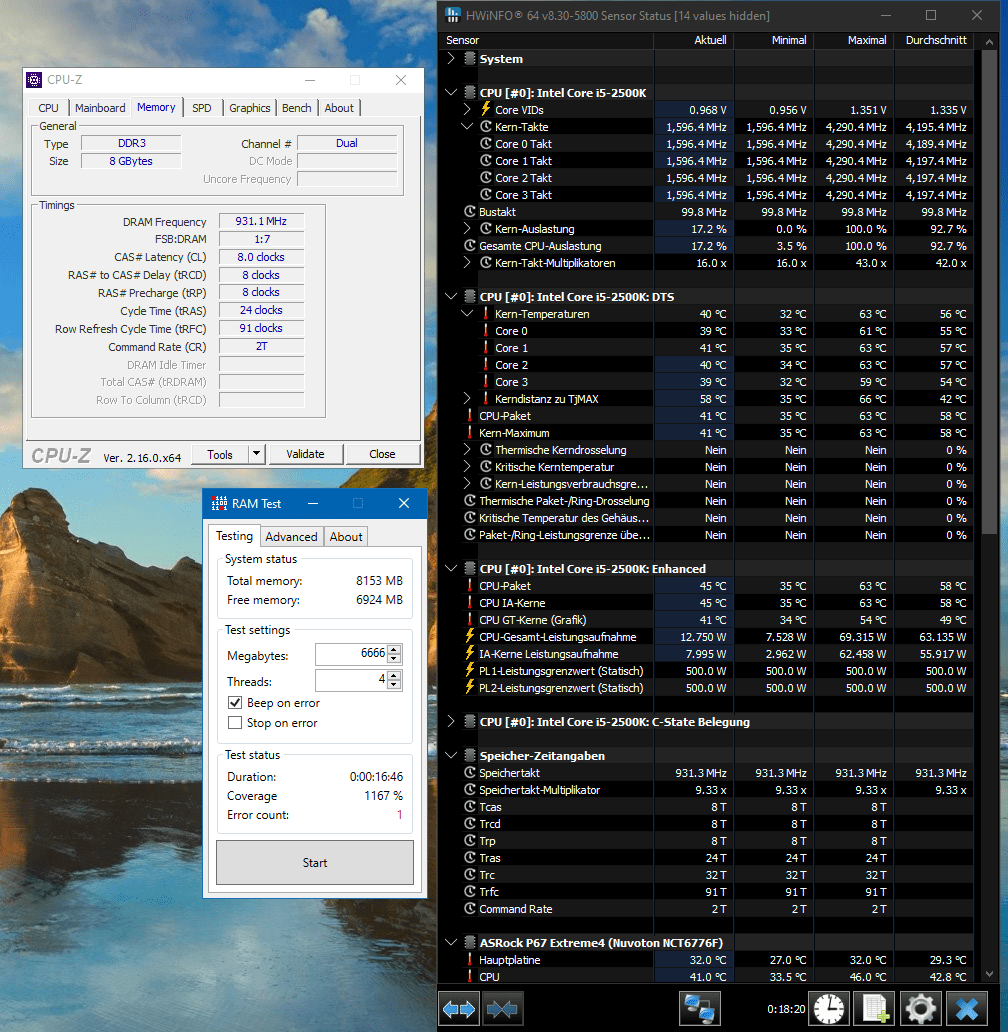Image resolution: width=1008 pixels, height=1032 pixels.
Task: Expand the Kern-Auslastung row
Action: click(x=467, y=228)
